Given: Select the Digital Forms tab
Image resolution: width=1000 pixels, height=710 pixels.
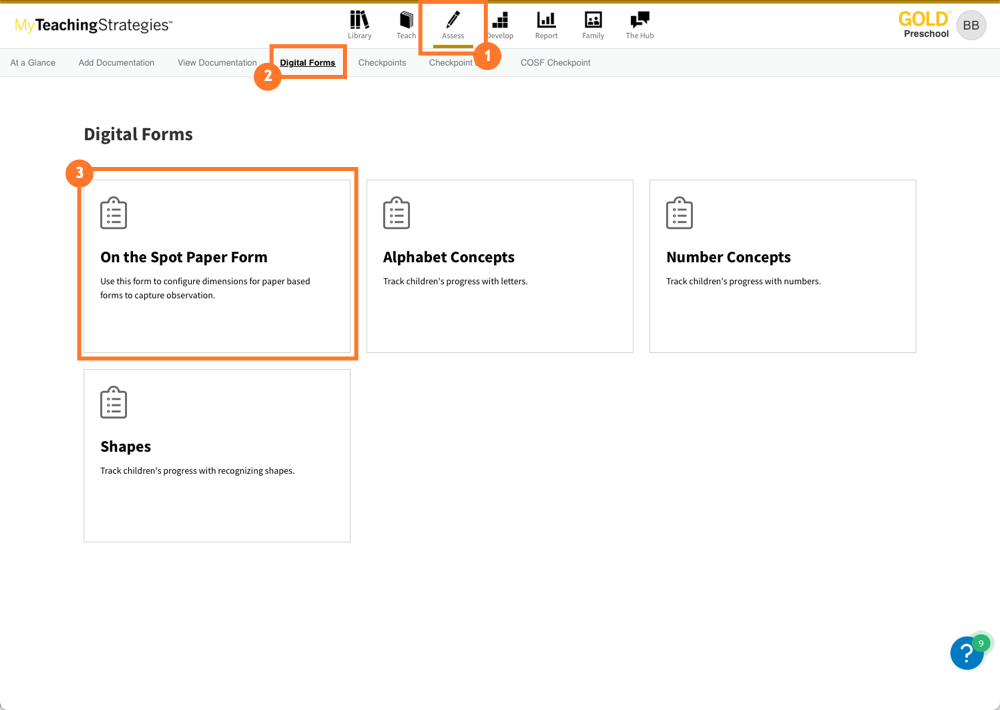Looking at the screenshot, I should (307, 63).
